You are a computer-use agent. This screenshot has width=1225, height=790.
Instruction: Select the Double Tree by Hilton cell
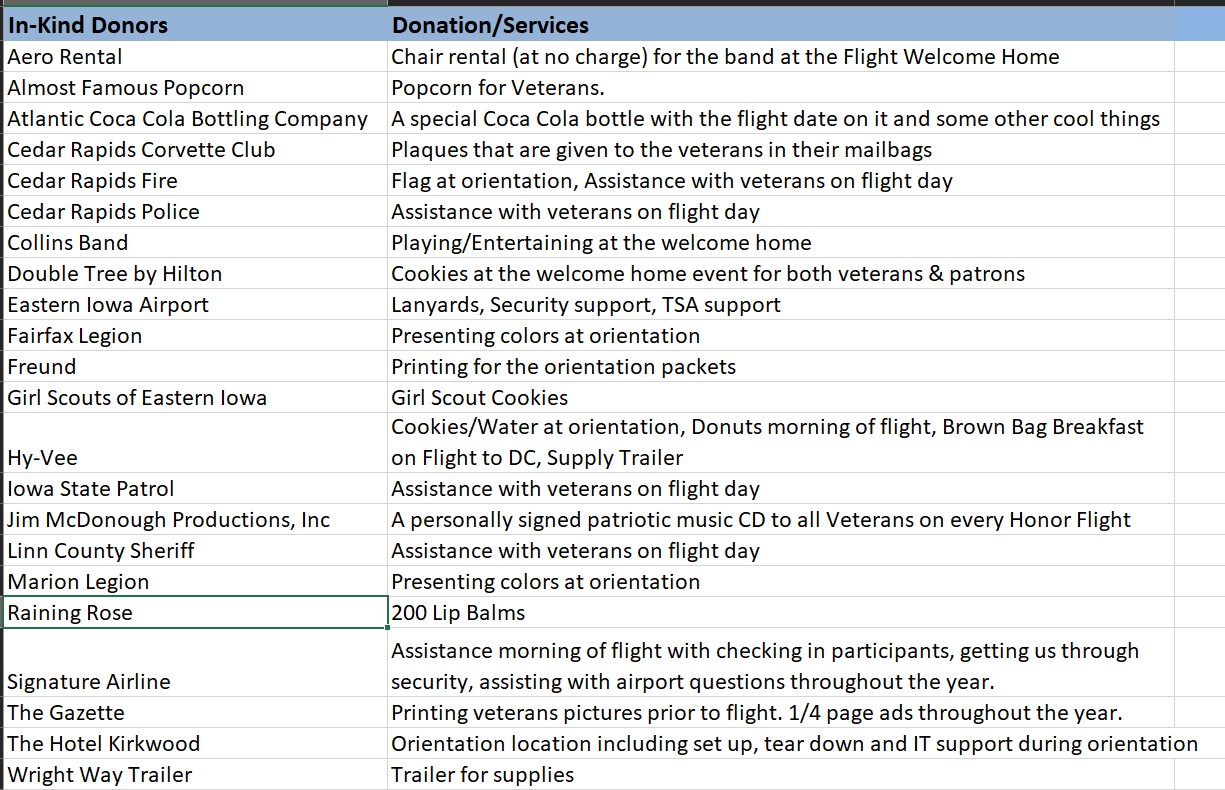tap(195, 274)
